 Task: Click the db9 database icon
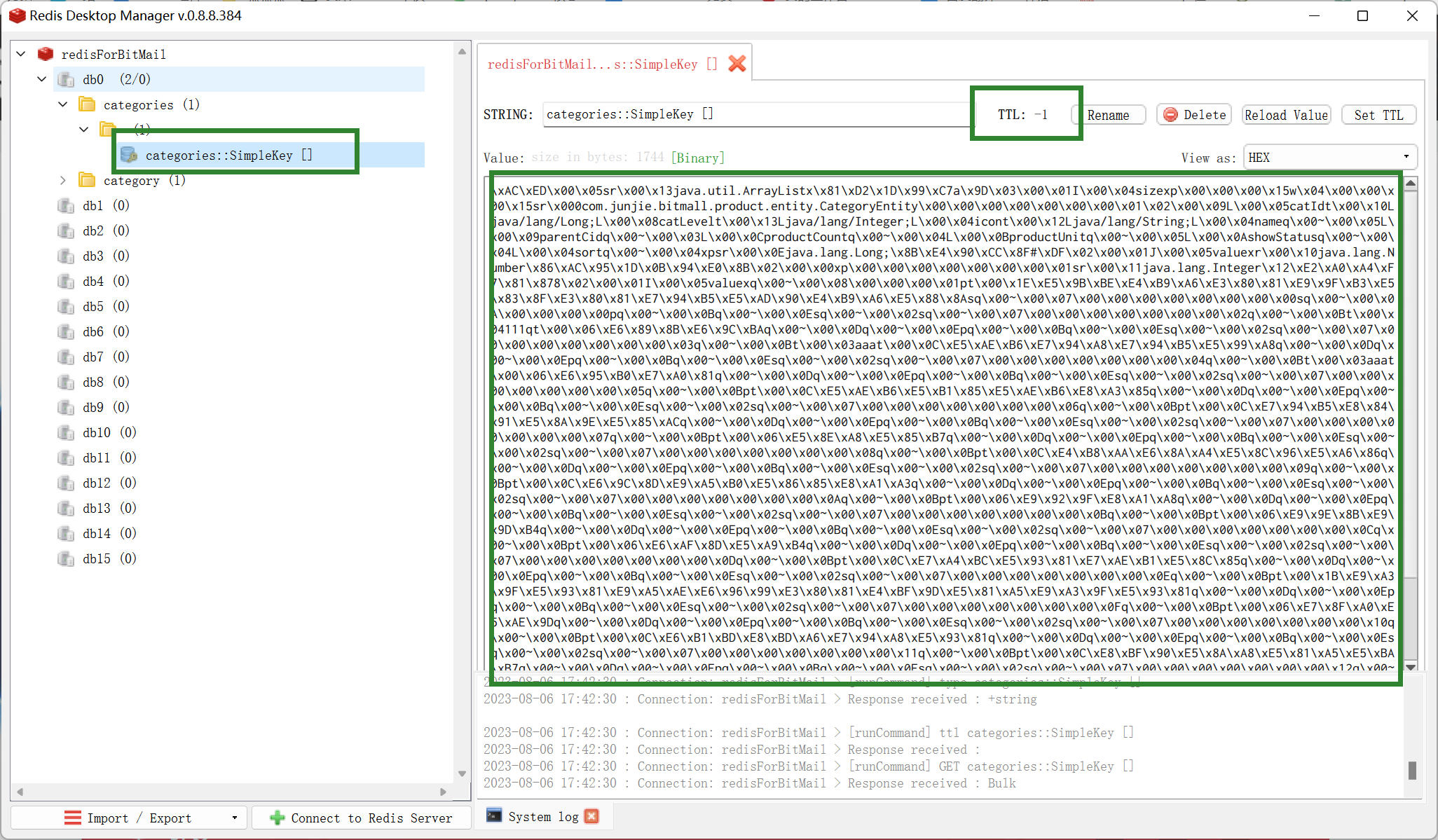[x=66, y=407]
